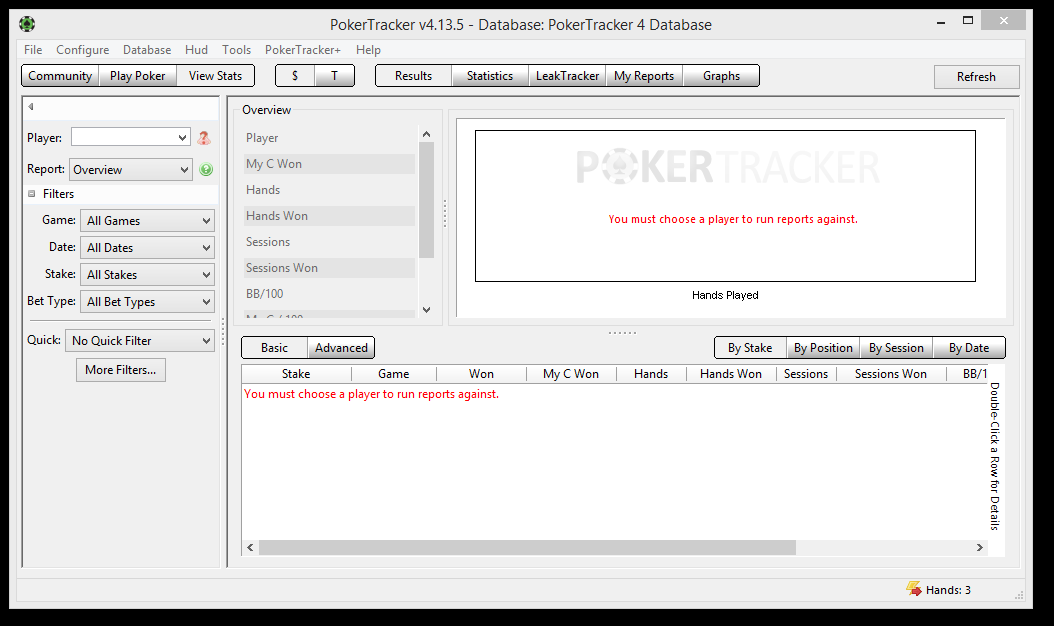
Task: Sort table by Hands column header
Action: click(x=651, y=374)
